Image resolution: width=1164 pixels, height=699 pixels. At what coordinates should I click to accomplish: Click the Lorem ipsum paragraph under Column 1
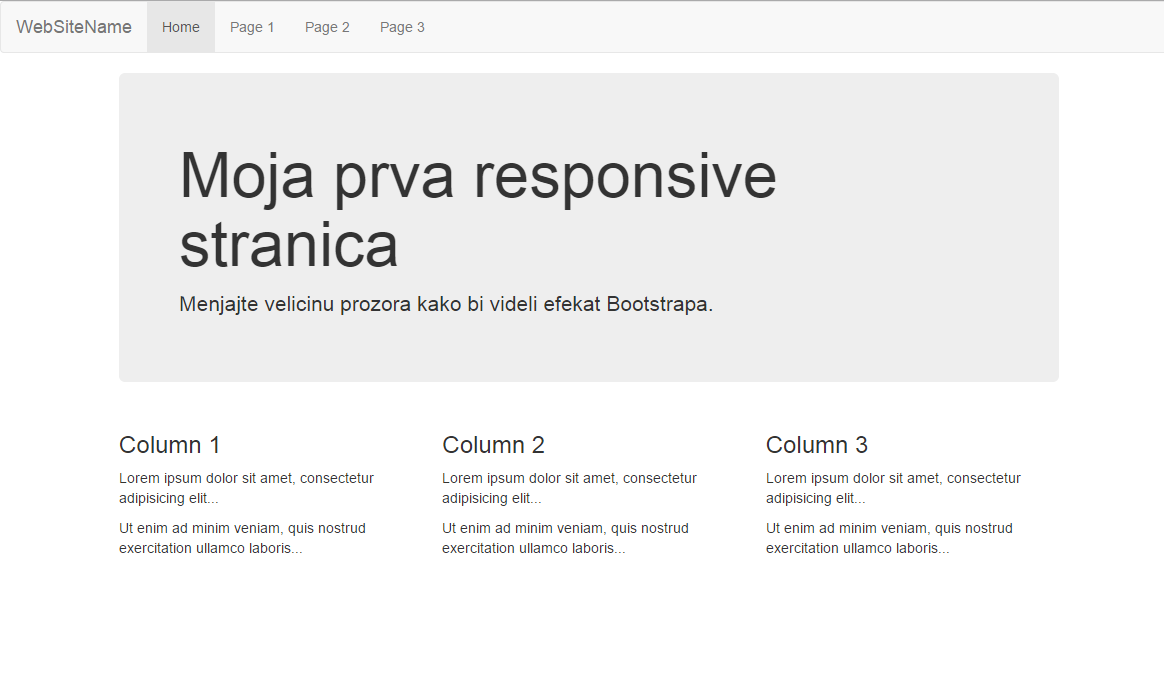246,488
